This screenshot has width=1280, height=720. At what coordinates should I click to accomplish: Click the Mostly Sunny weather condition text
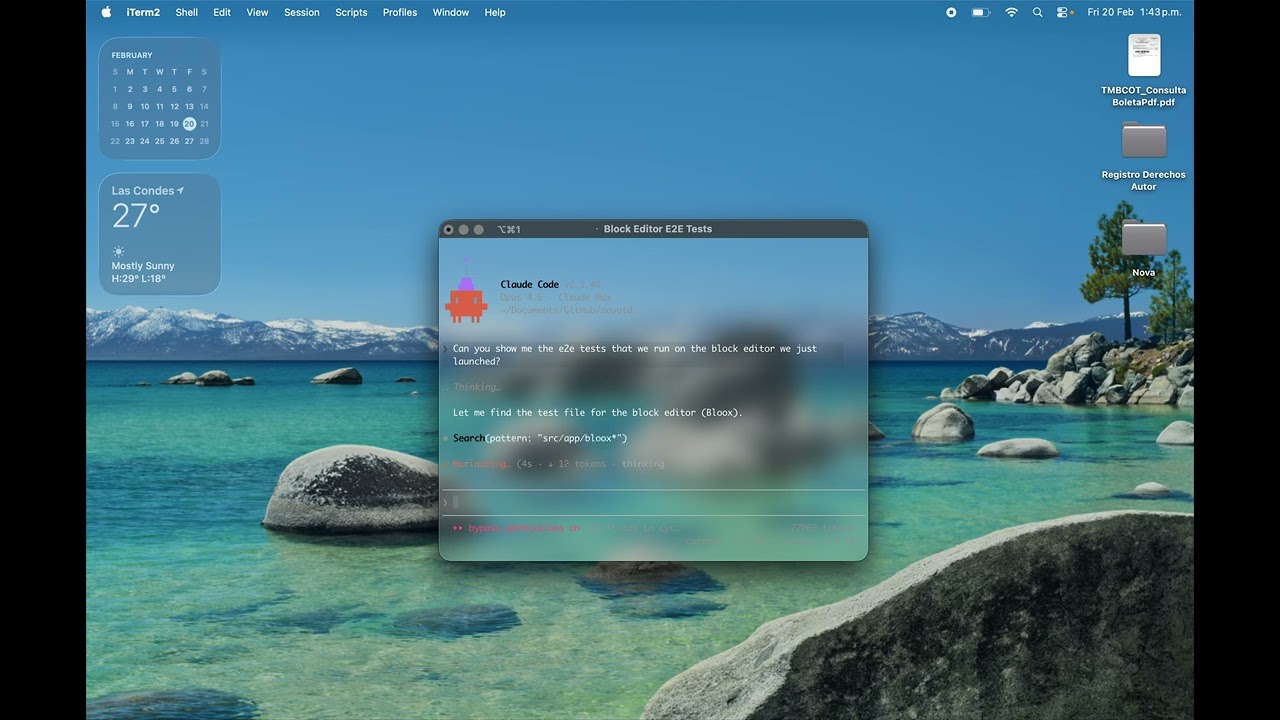(143, 266)
